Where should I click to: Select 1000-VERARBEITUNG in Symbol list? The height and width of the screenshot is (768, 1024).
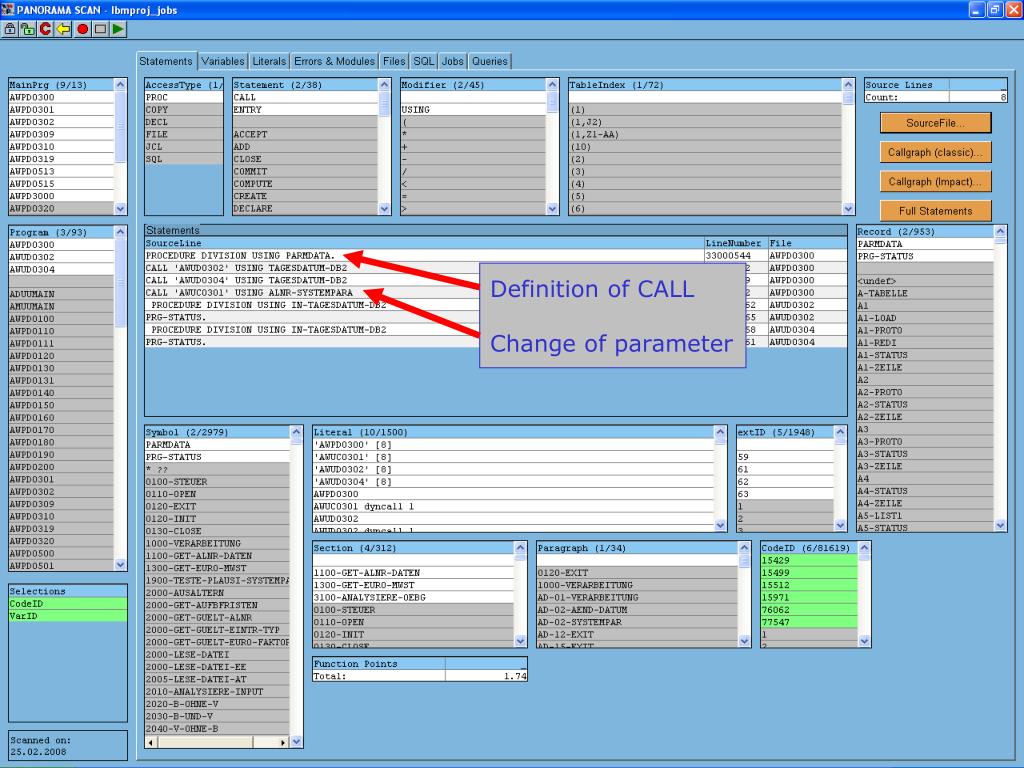(x=217, y=543)
